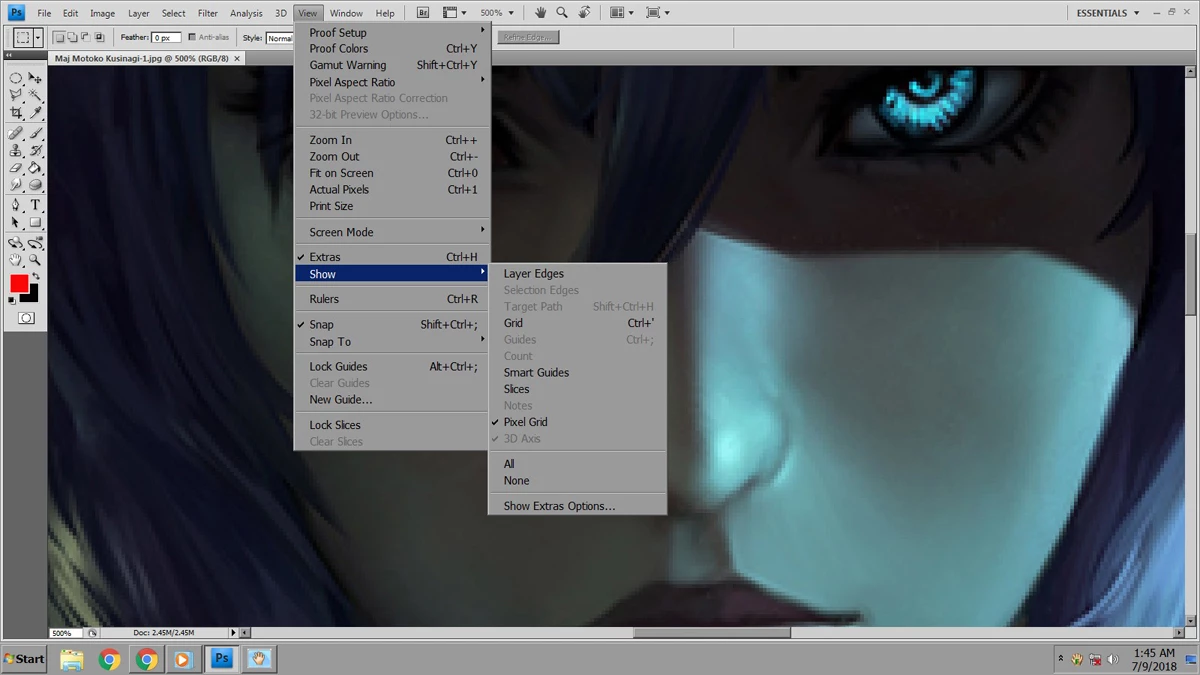Select the Elliptical Marquee tool
This screenshot has width=1200, height=675.
coord(16,78)
